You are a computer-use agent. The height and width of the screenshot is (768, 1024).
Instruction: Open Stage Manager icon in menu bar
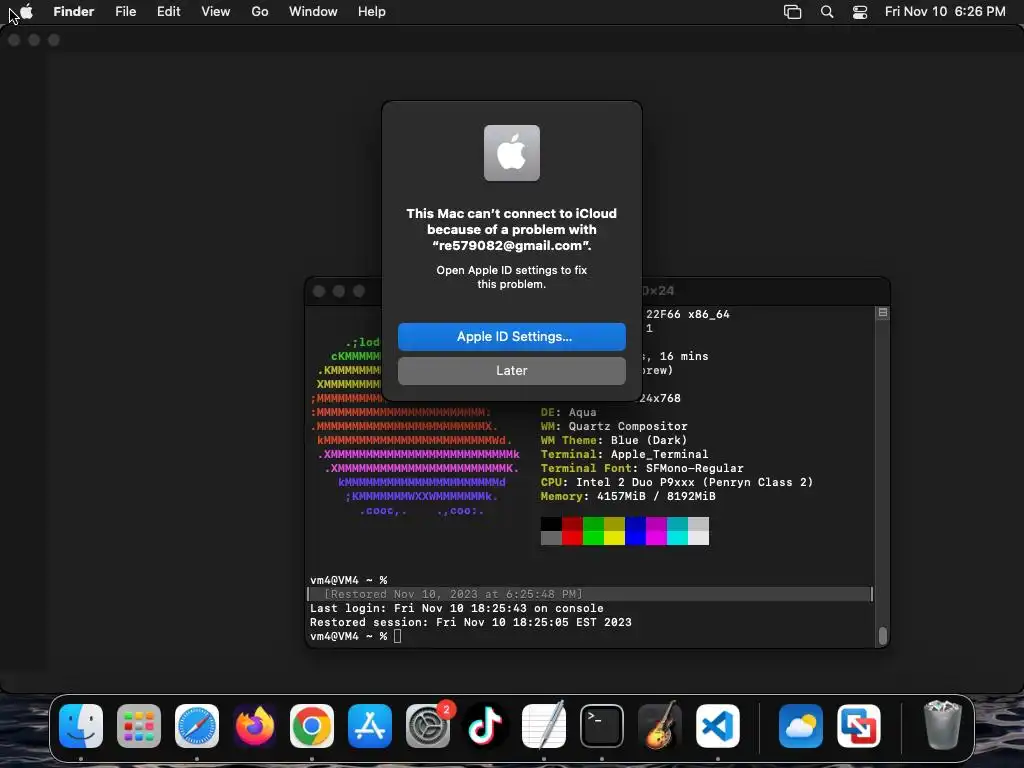click(792, 12)
